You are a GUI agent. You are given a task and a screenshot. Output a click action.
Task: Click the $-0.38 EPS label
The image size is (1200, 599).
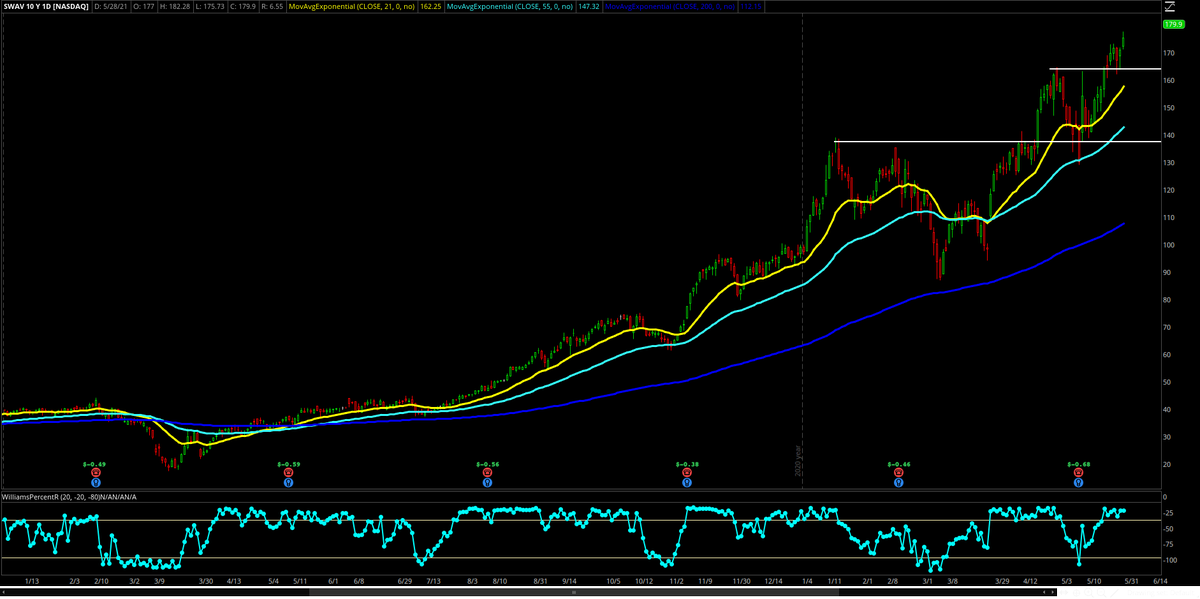click(687, 464)
